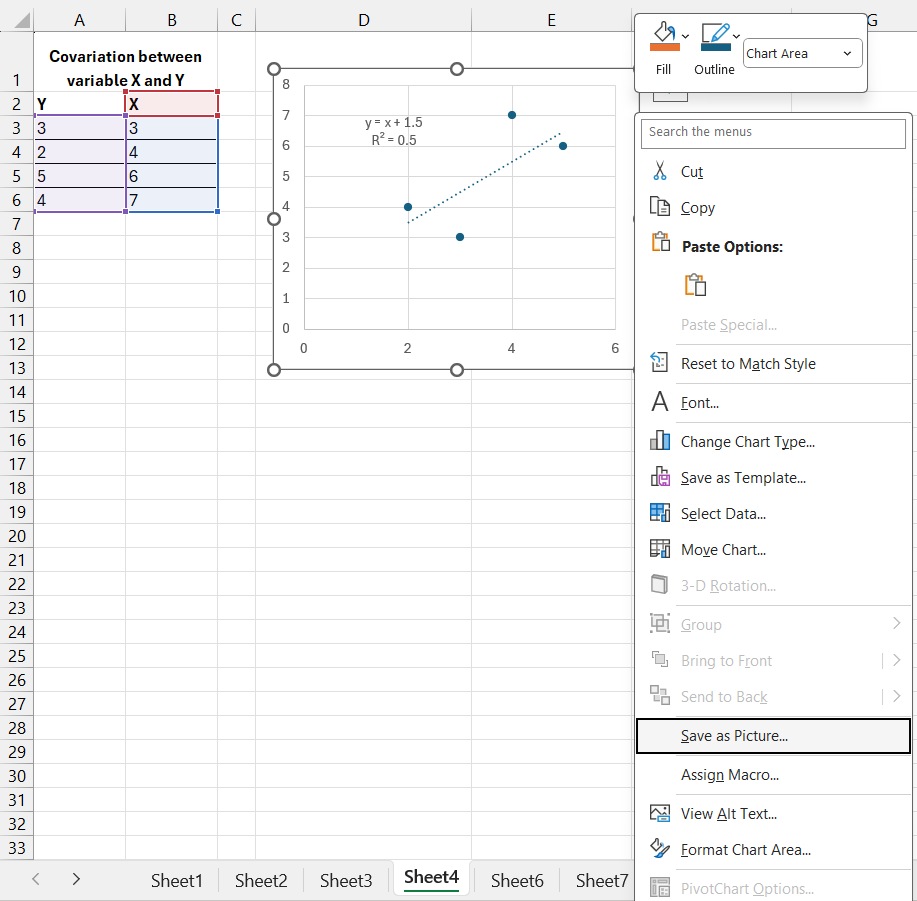This screenshot has width=917, height=901.
Task: Select Assign Macro... entry
Action: point(729,775)
